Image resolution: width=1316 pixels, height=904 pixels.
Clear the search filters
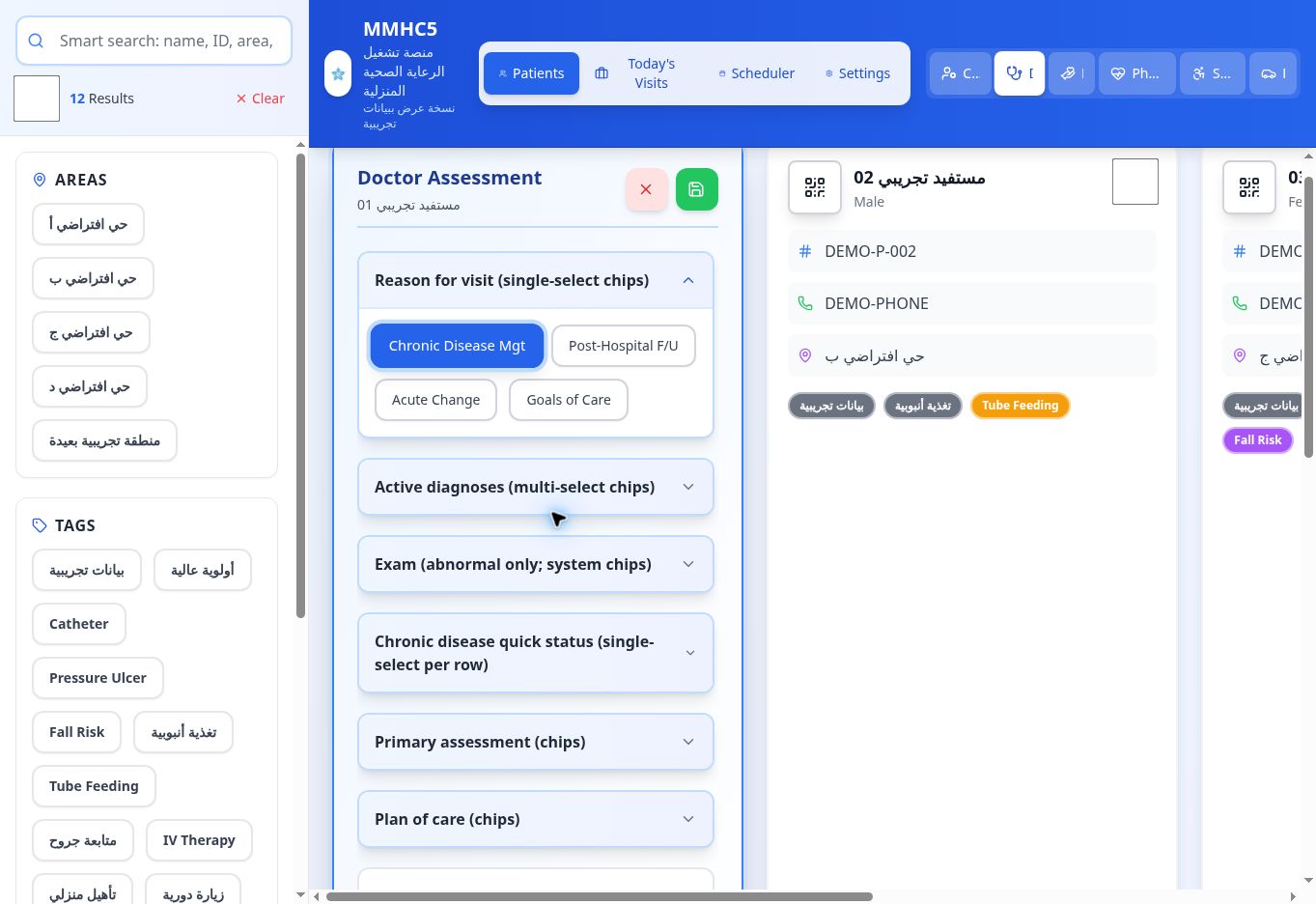tap(261, 99)
